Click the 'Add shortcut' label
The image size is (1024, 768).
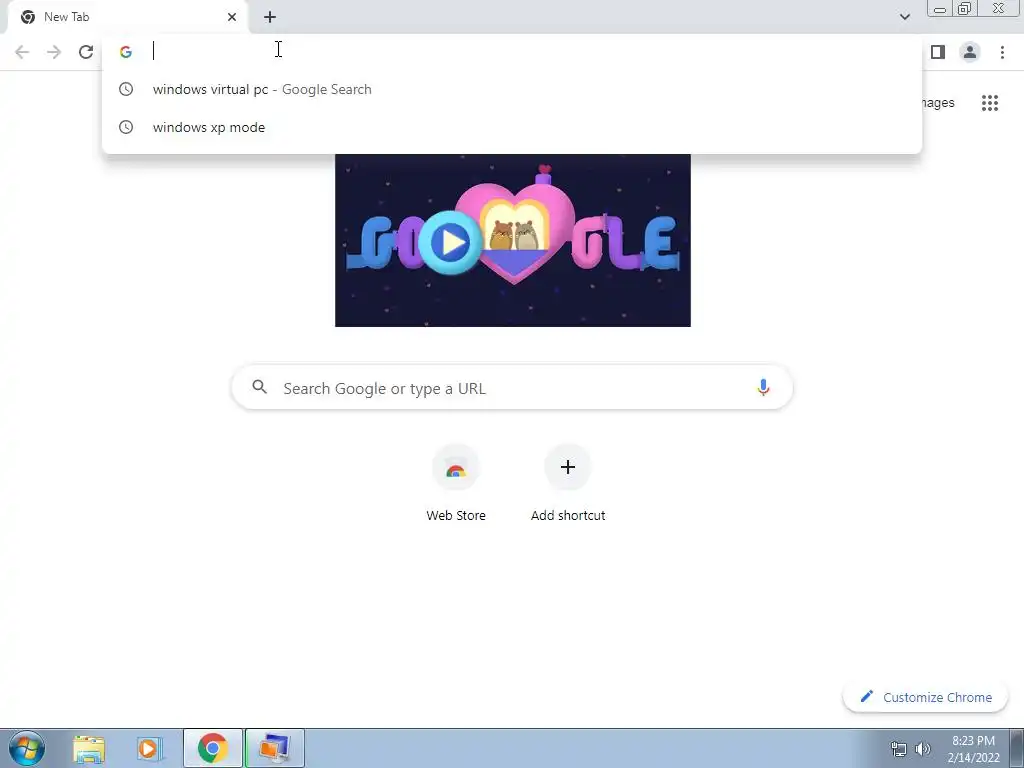pos(568,515)
